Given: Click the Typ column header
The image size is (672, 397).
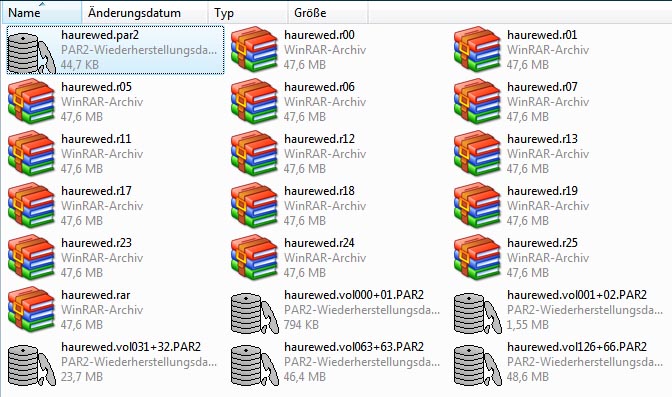Looking at the screenshot, I should click(248, 13).
